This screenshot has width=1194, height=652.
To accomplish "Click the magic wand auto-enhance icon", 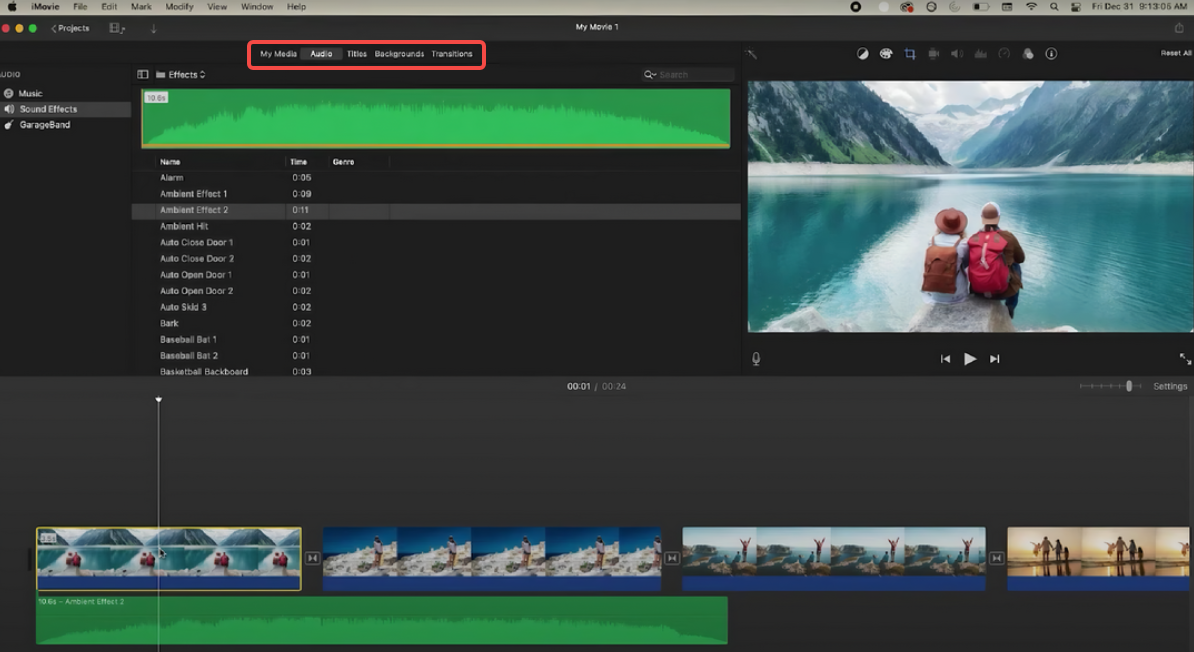I will tap(751, 54).
